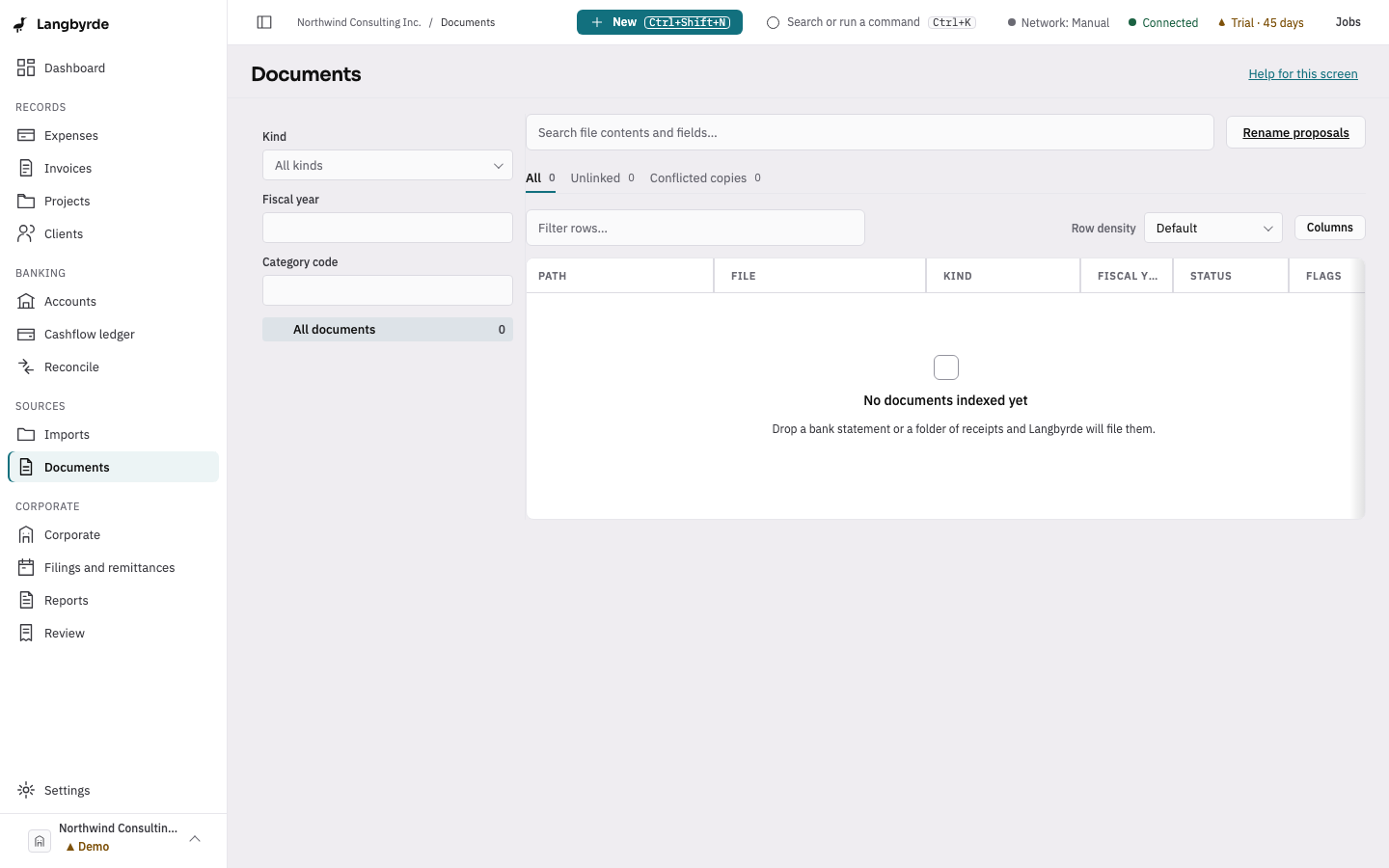Click Northwind Consulting Inc. breadcrumb

click(359, 22)
